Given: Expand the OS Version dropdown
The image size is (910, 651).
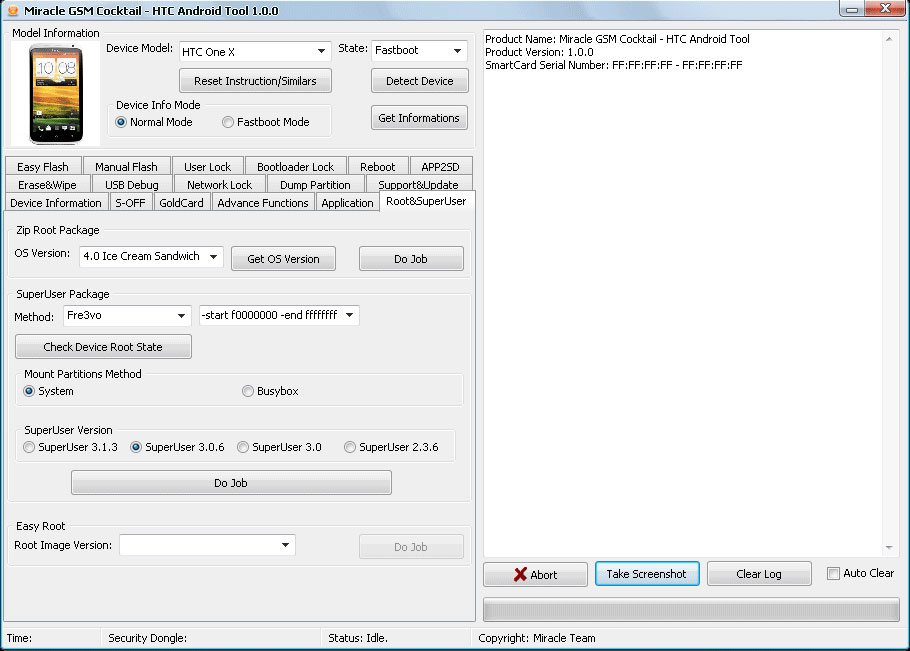Looking at the screenshot, I should [x=151, y=256].
